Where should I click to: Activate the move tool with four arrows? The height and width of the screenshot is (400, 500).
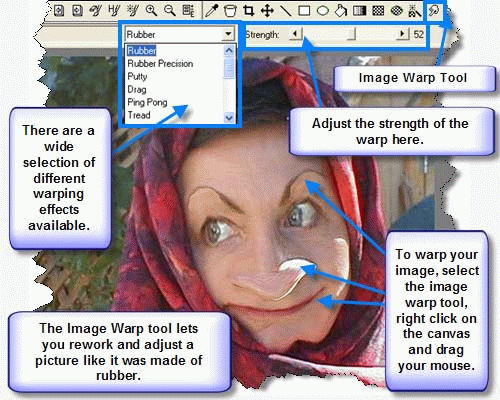tap(267, 11)
